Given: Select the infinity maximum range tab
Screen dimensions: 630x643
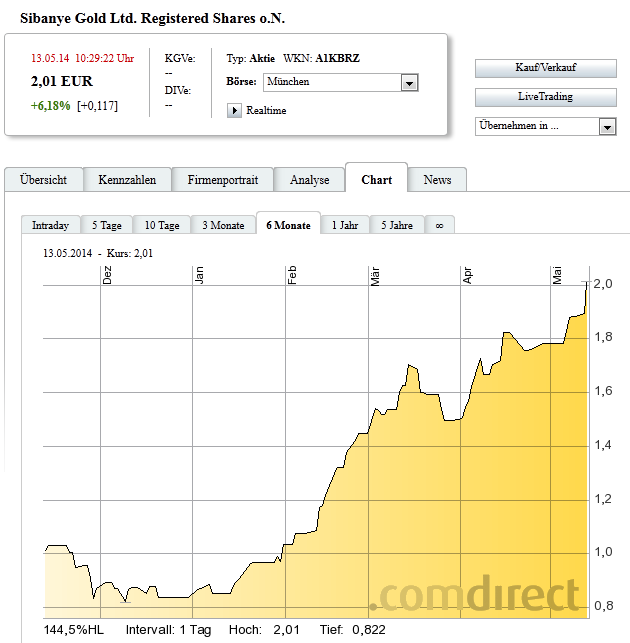Looking at the screenshot, I should [440, 225].
